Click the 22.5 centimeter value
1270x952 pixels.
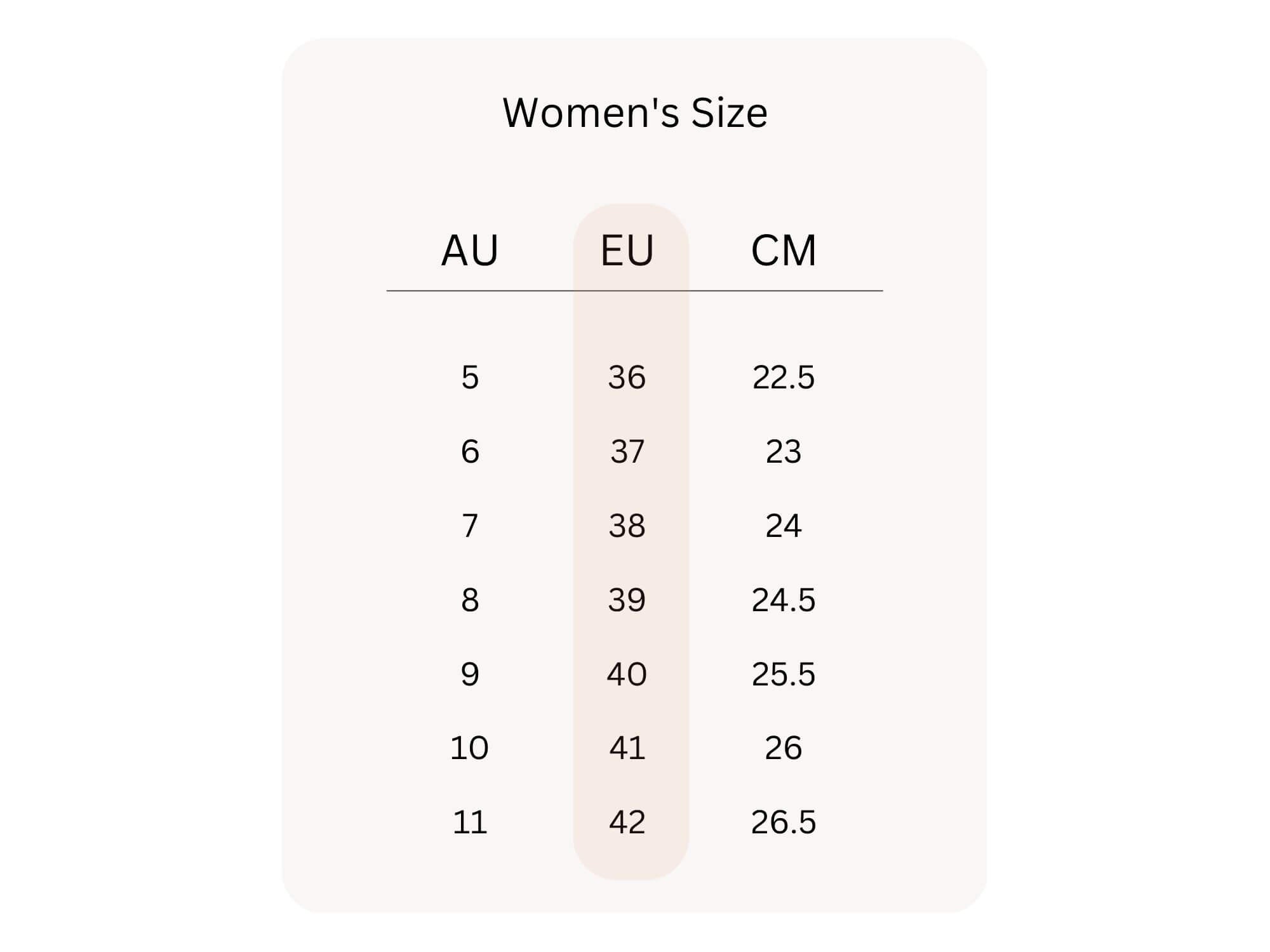(x=784, y=378)
